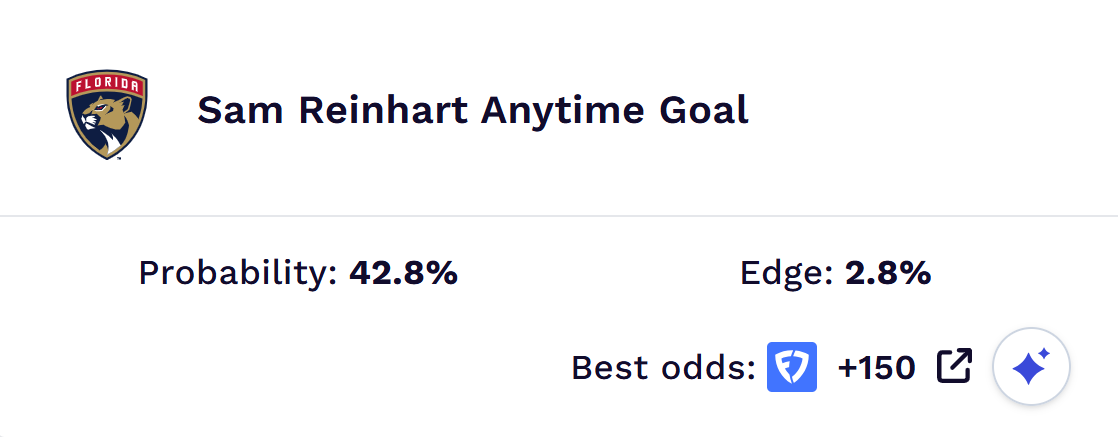The height and width of the screenshot is (437, 1118).
Task: Click the Florida Panthers team logo
Action: click(107, 114)
